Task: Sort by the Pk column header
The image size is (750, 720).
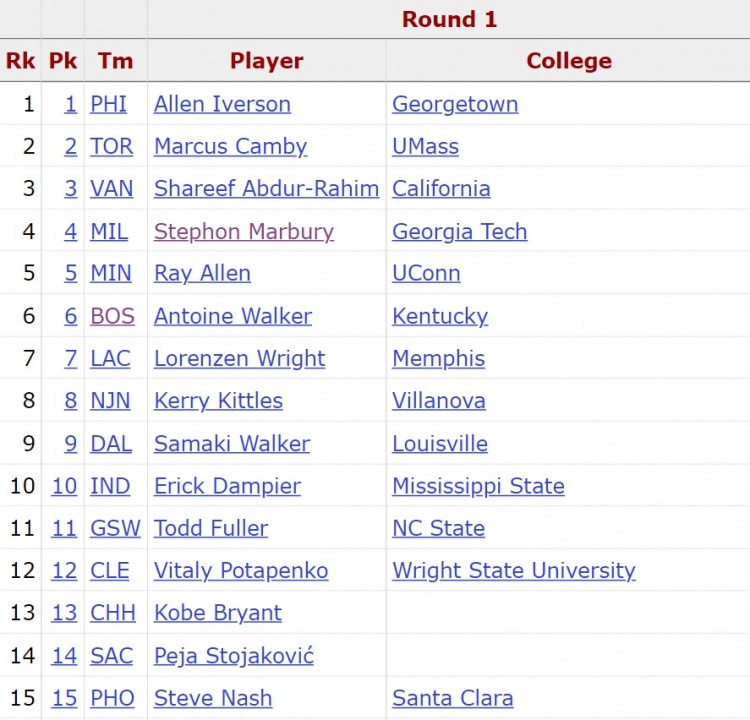Action: (63, 61)
